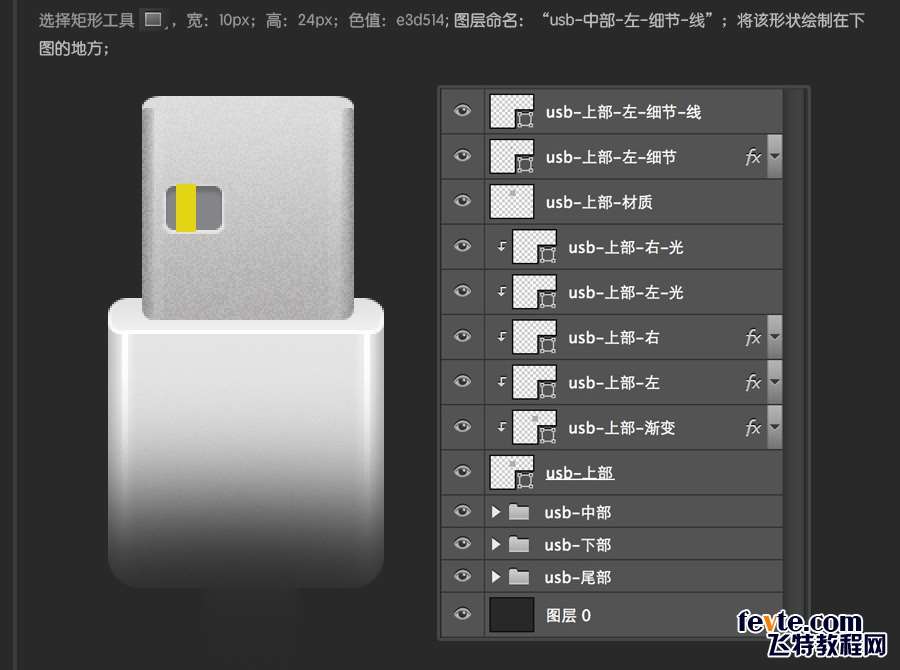The width and height of the screenshot is (900, 670).
Task: Click clipping mask arrow on usb-上部-左-光
Action: pos(502,291)
